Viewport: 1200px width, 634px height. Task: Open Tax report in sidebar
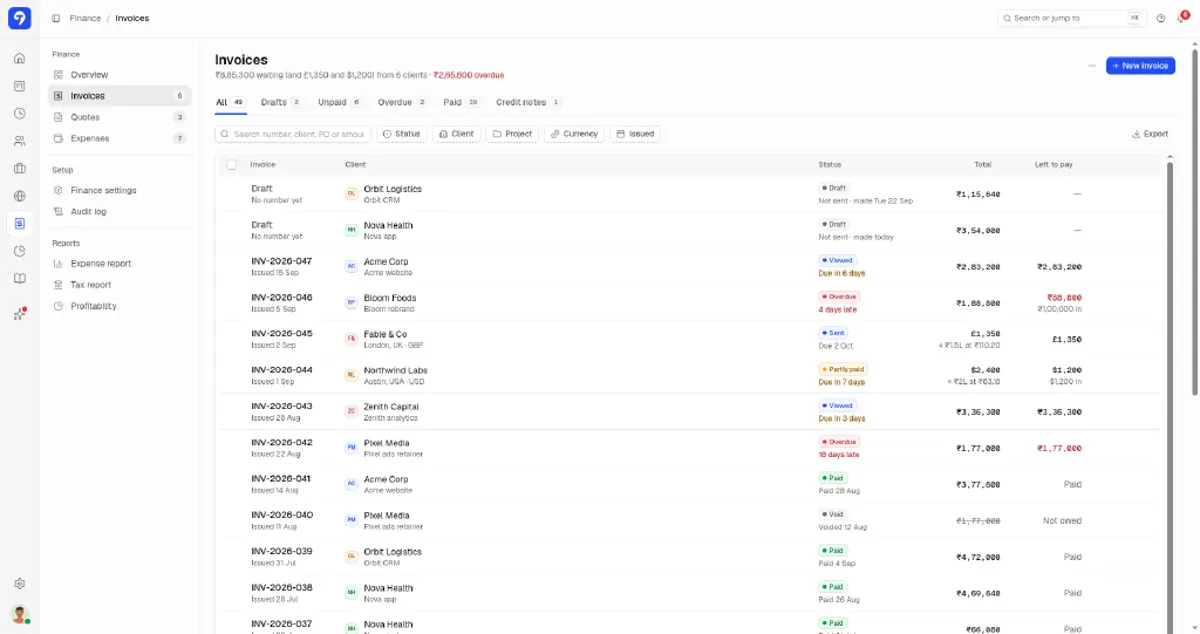tap(119, 285)
